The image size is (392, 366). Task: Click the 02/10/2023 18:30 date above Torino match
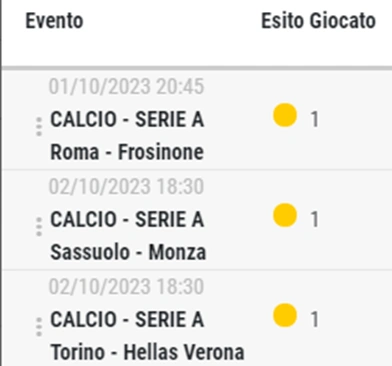[x=126, y=286]
